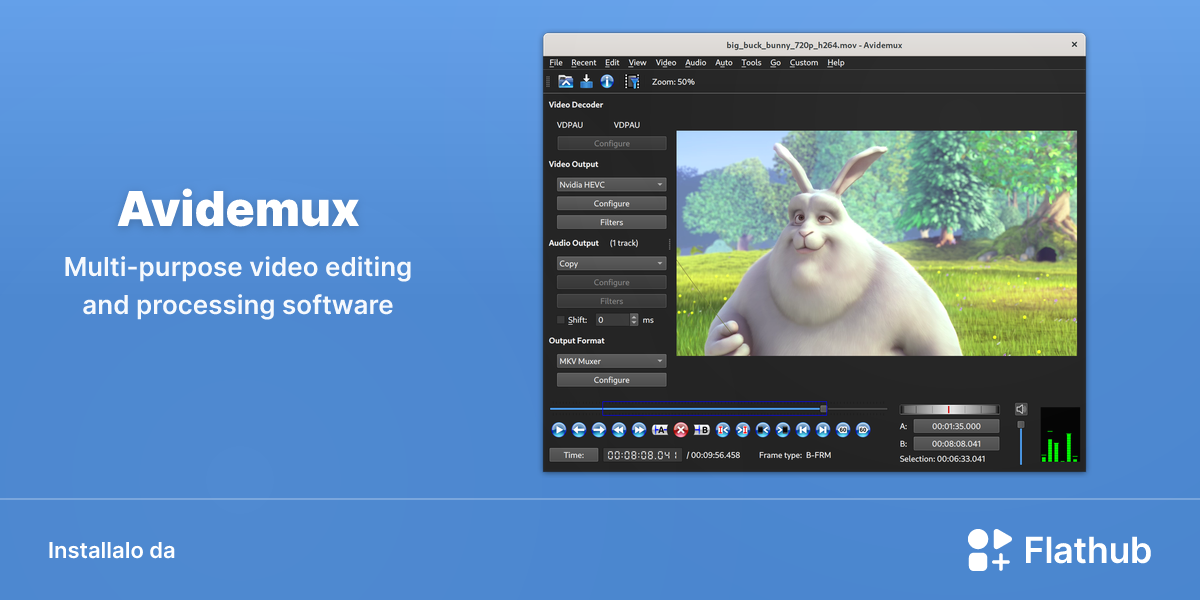
Task: Close the Avidemux window
Action: coord(1074,45)
